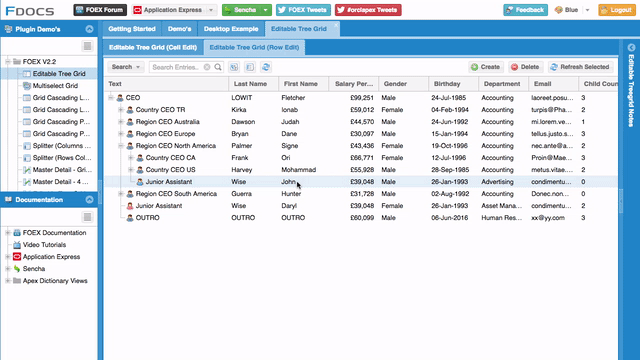Expand the Country CEO US node
Viewport: 640px width, 360px height.
click(131, 170)
